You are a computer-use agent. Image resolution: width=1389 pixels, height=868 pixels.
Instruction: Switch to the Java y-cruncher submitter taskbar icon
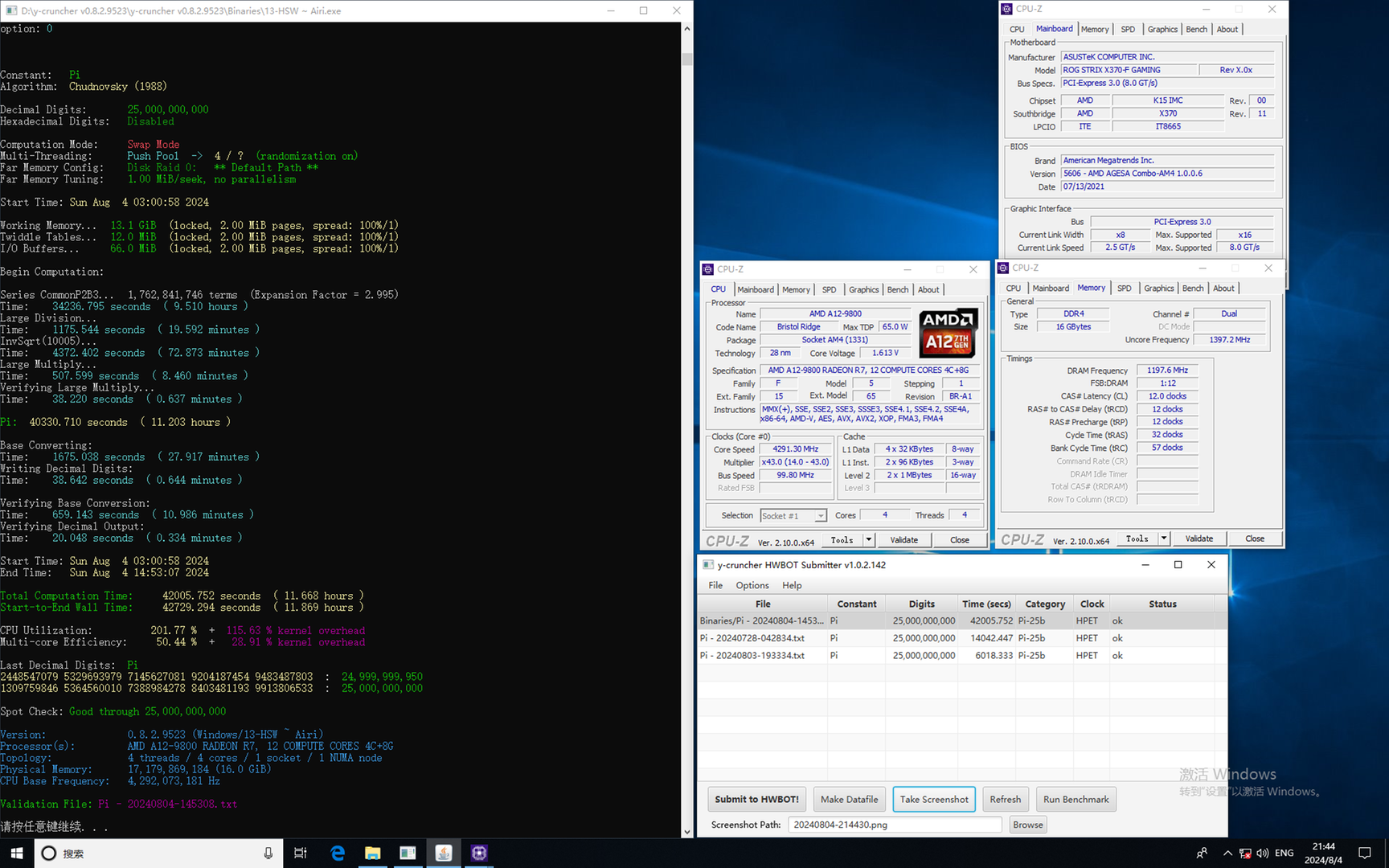[444, 853]
